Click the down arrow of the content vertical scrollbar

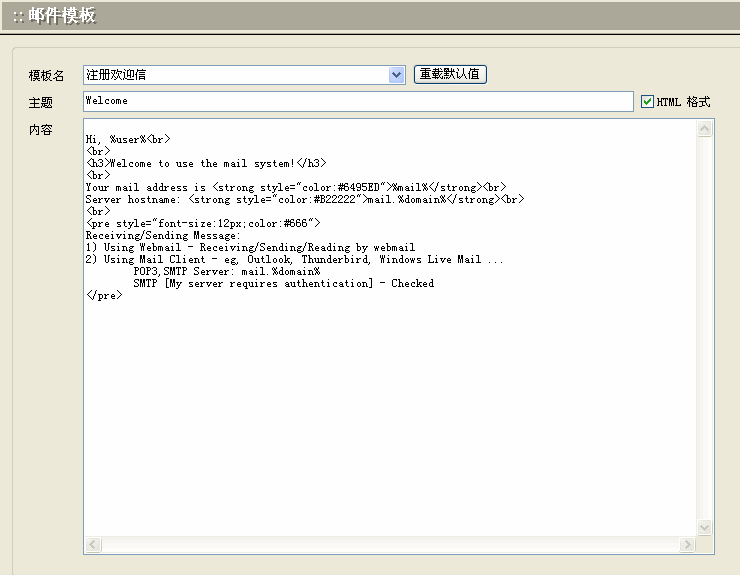click(705, 527)
